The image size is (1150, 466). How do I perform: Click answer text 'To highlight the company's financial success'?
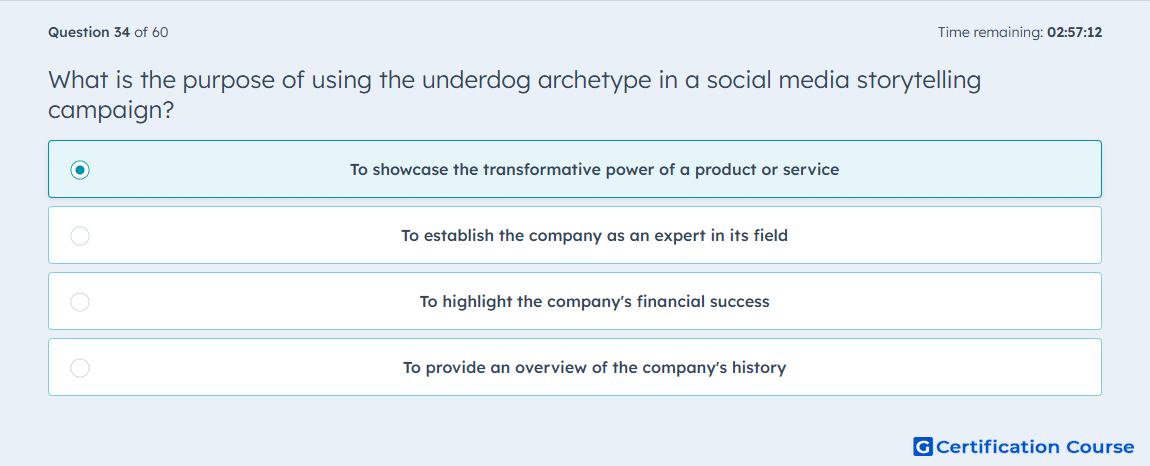pos(594,302)
